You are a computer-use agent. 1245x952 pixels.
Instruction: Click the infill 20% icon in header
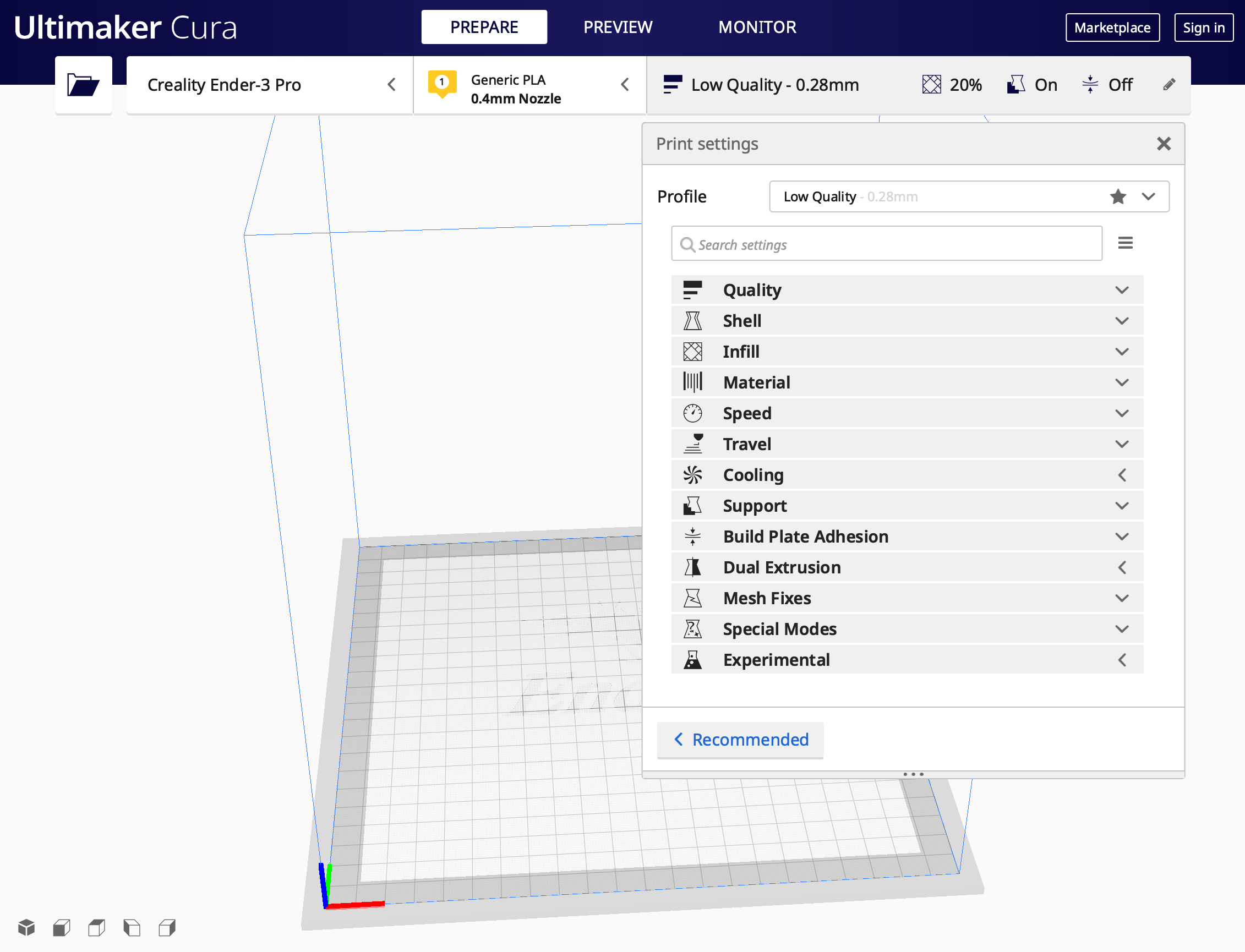(x=931, y=85)
